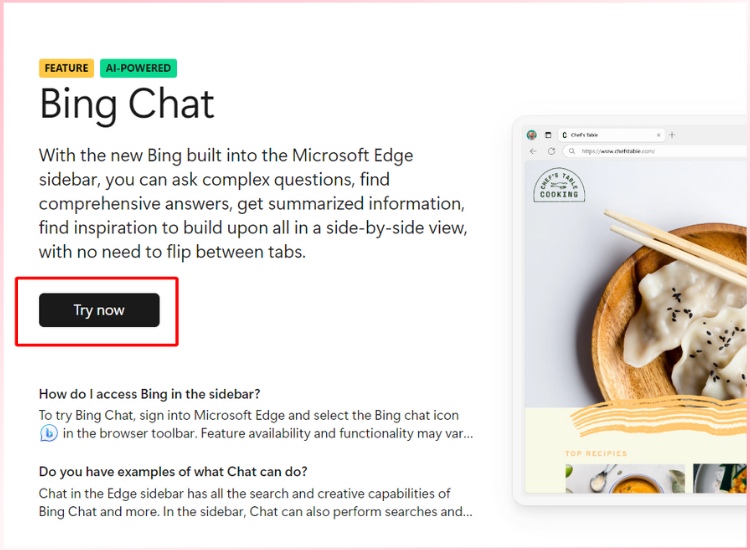Click the Try now button

pyautogui.click(x=99, y=310)
